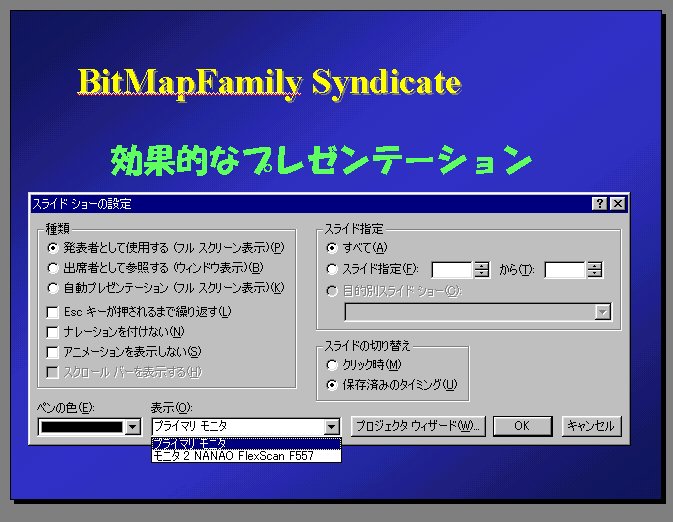Toggle ナレーションを付けない checkbox
This screenshot has width=673, height=522.
tap(53, 332)
